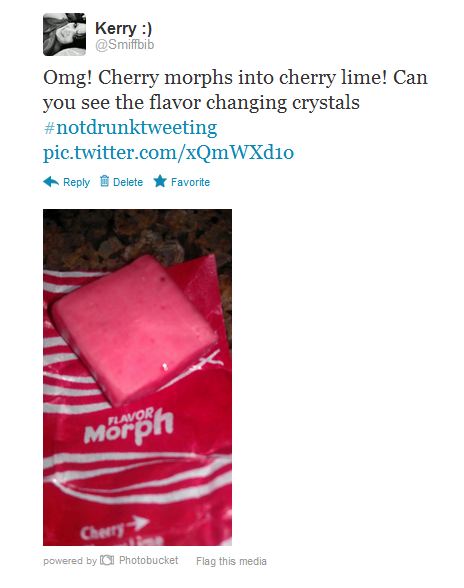
Task: Choose the Delete text link
Action: pos(128,182)
